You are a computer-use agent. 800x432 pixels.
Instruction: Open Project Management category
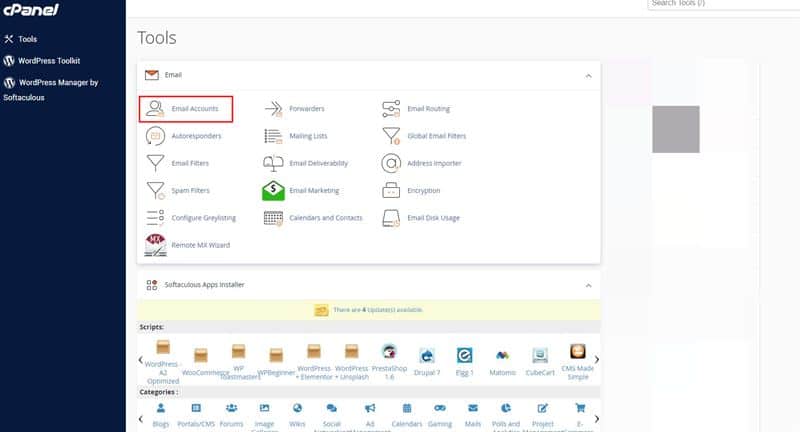tap(542, 417)
